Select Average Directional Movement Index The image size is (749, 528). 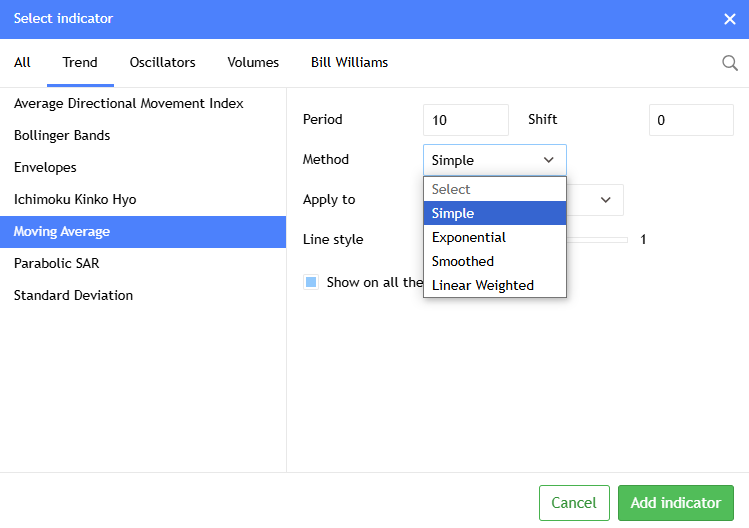(143, 104)
